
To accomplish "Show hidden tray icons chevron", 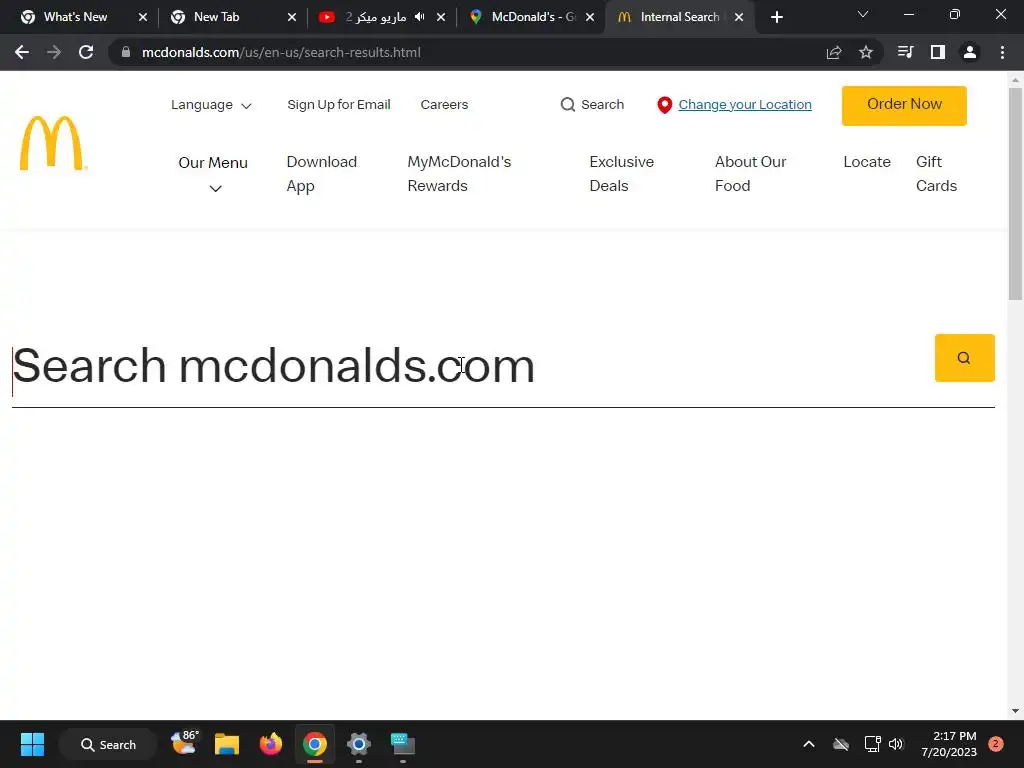I will pos(808,744).
